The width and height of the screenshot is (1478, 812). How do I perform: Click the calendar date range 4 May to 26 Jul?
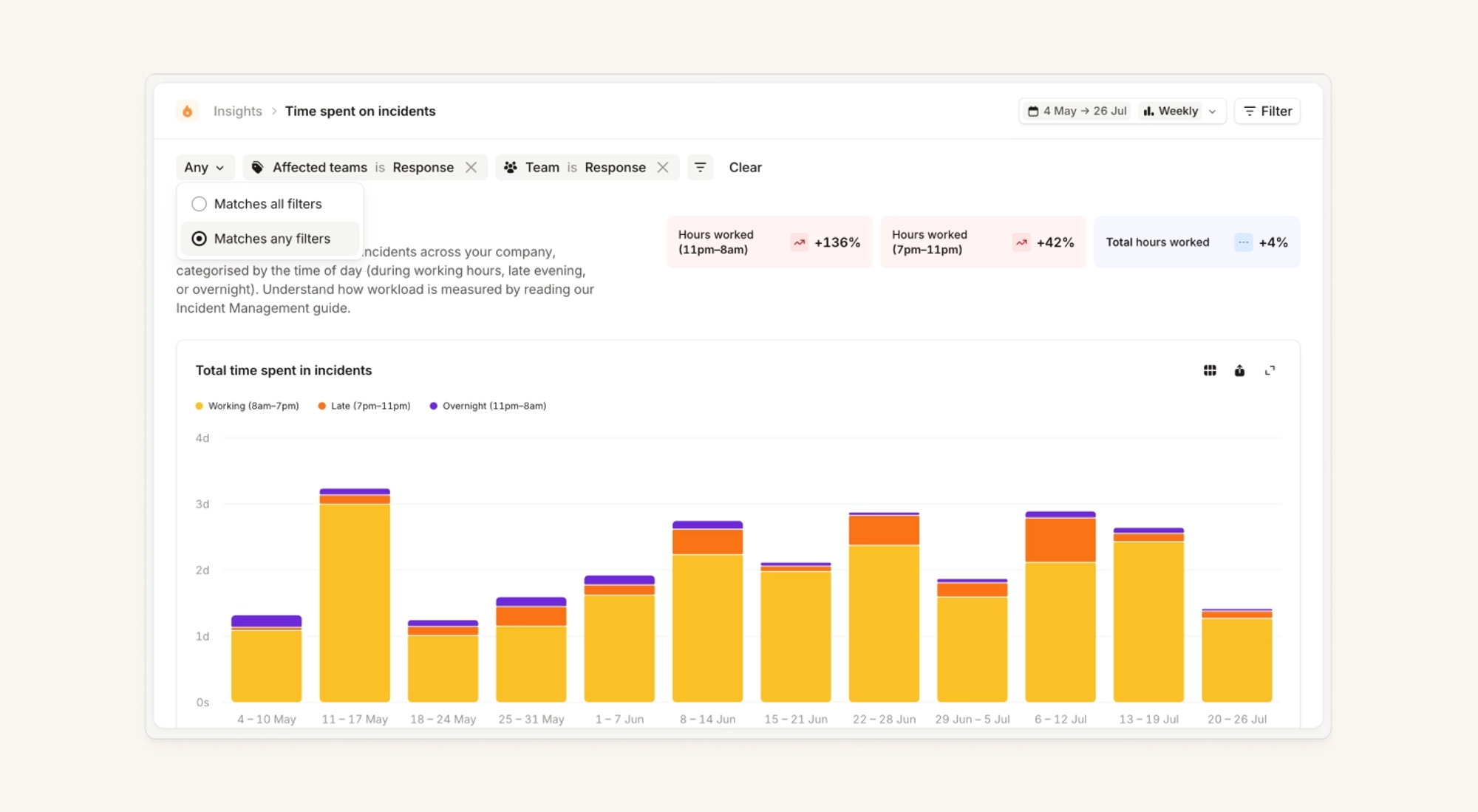coord(1077,111)
